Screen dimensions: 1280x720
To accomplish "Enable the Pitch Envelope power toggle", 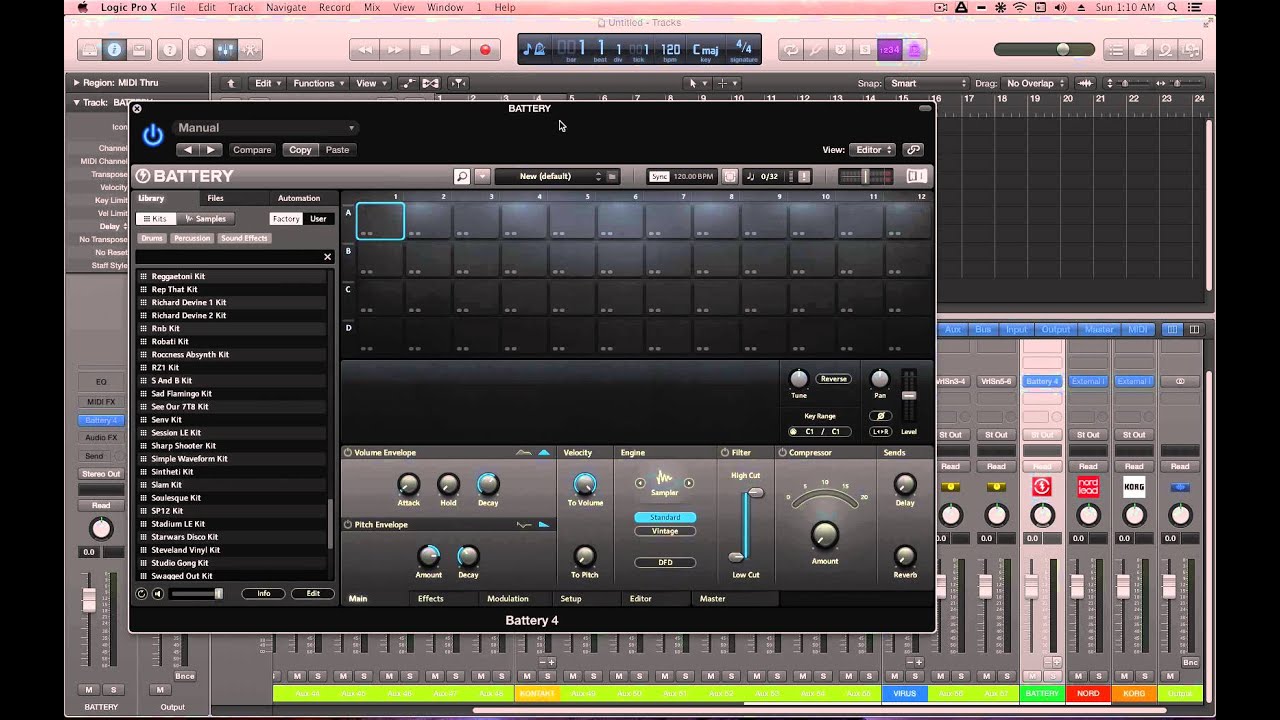I will pyautogui.click(x=348, y=525).
